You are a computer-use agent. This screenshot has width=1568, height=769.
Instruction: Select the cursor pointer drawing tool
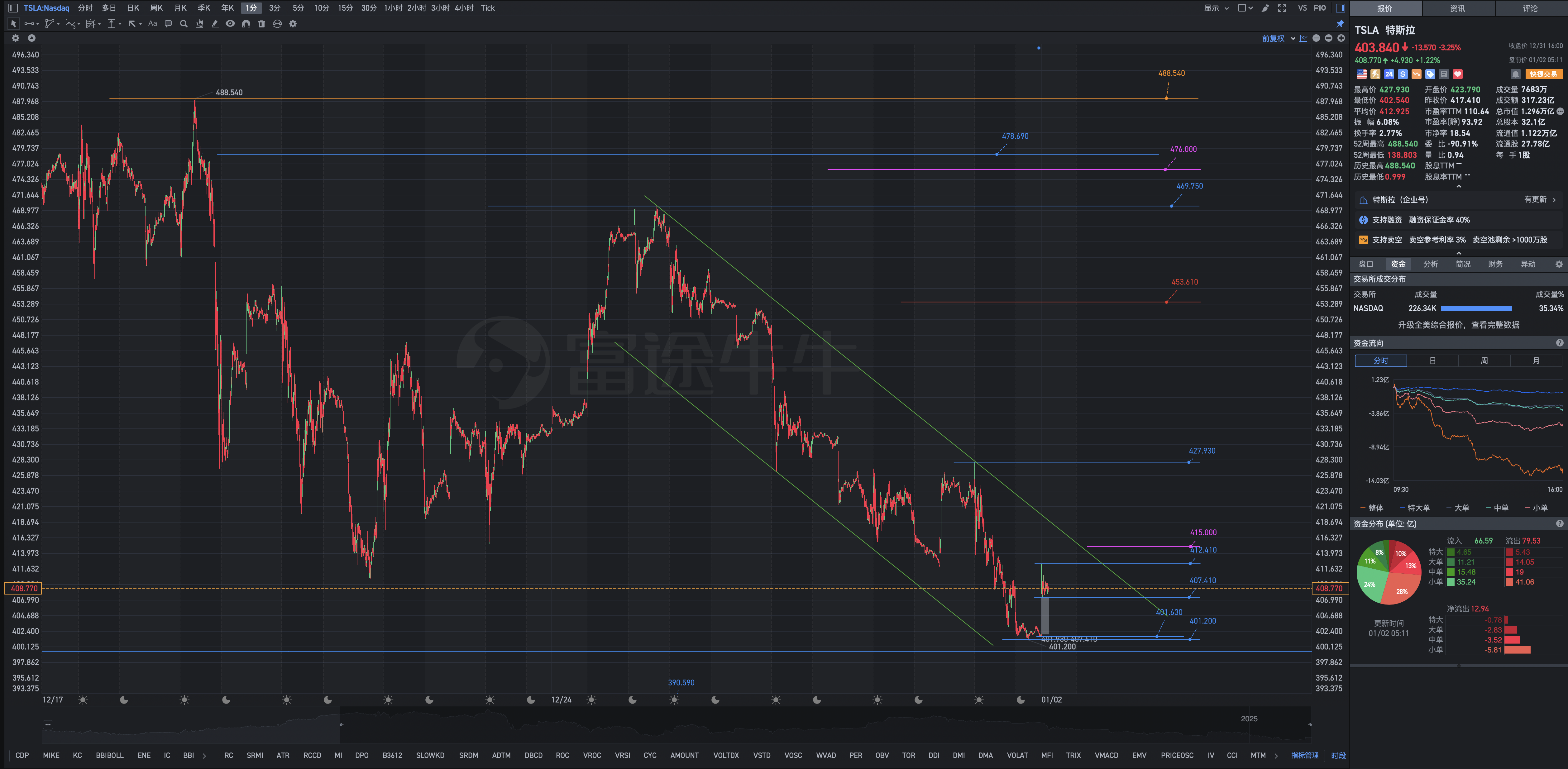pos(13,24)
